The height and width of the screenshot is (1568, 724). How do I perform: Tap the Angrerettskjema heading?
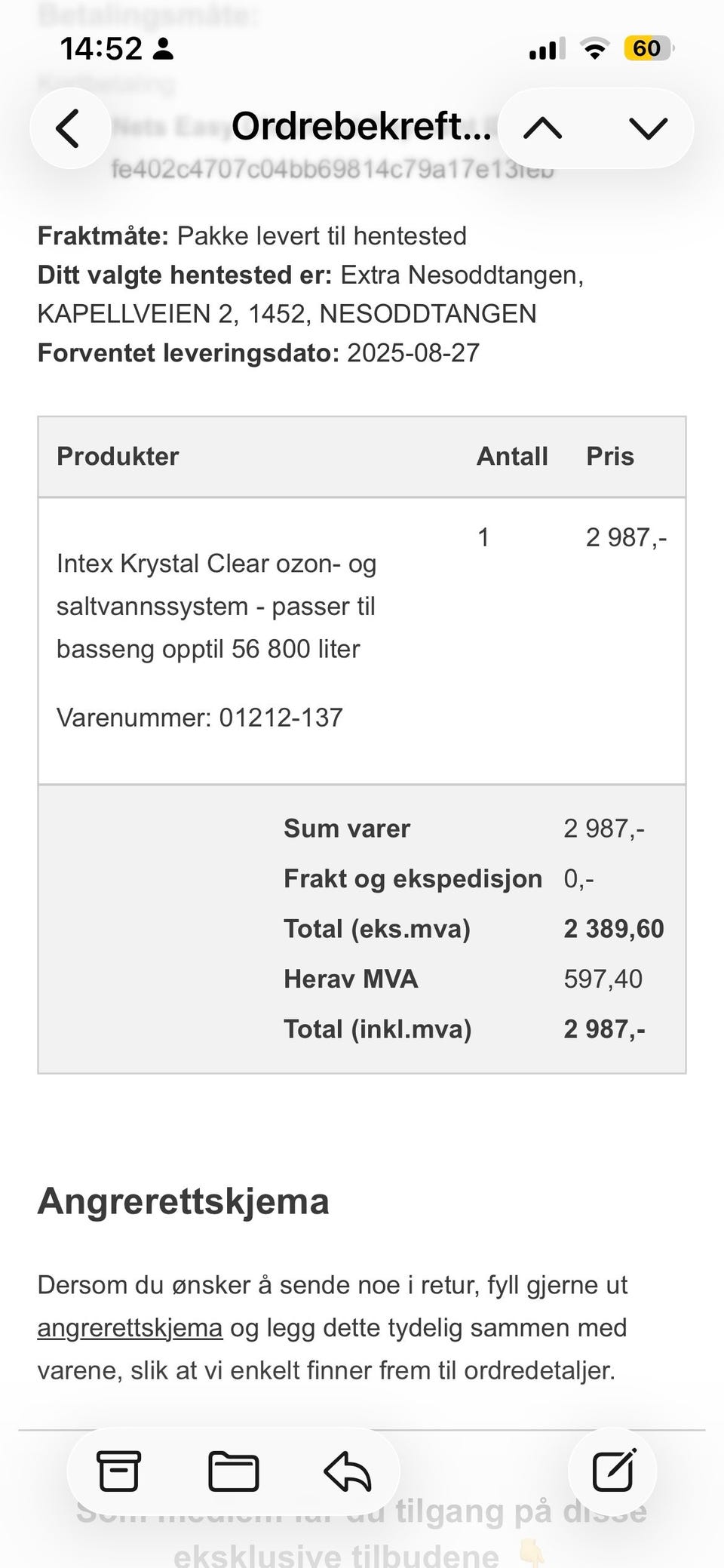point(183,1201)
